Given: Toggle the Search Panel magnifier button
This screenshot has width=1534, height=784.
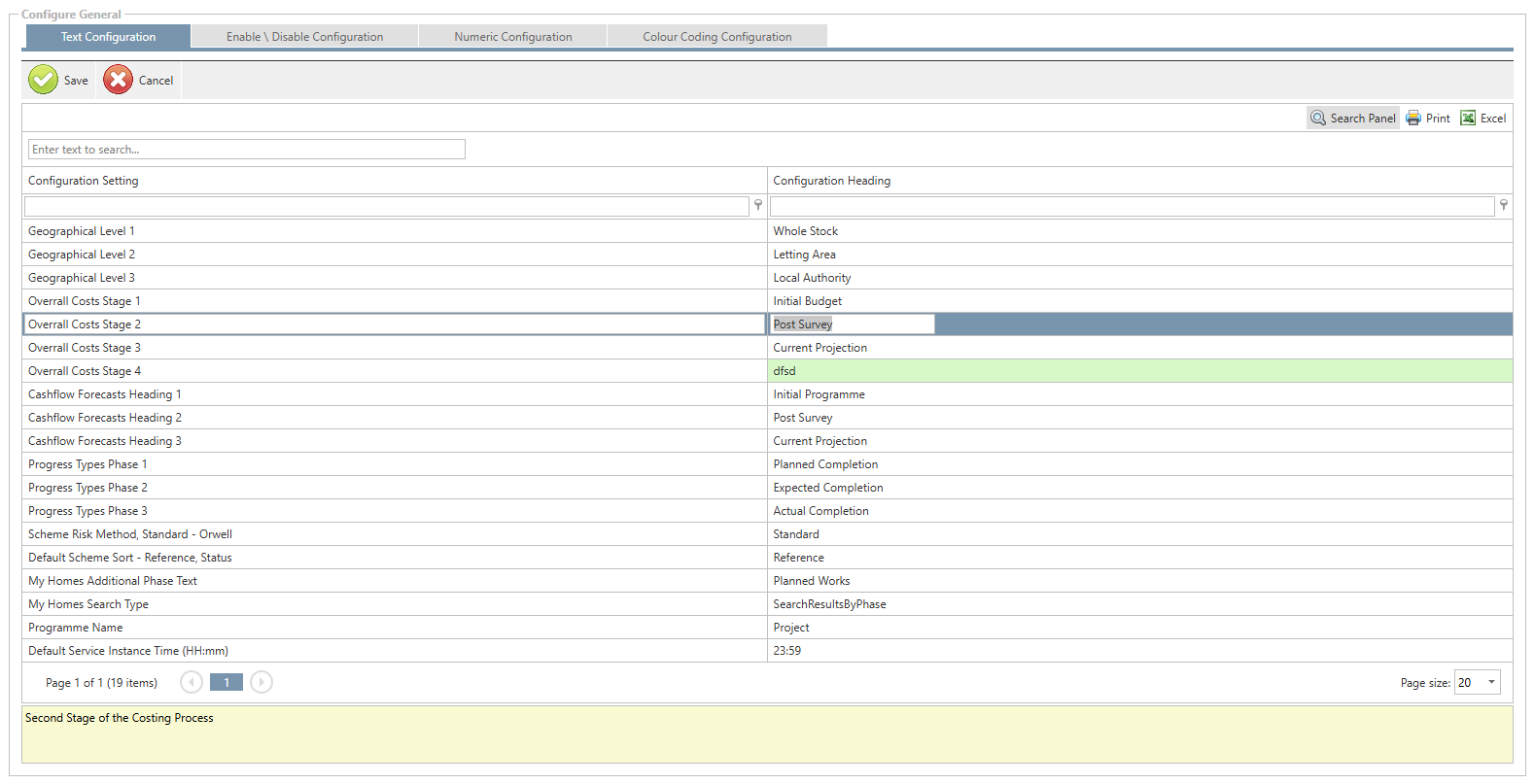Looking at the screenshot, I should 1318,119.
